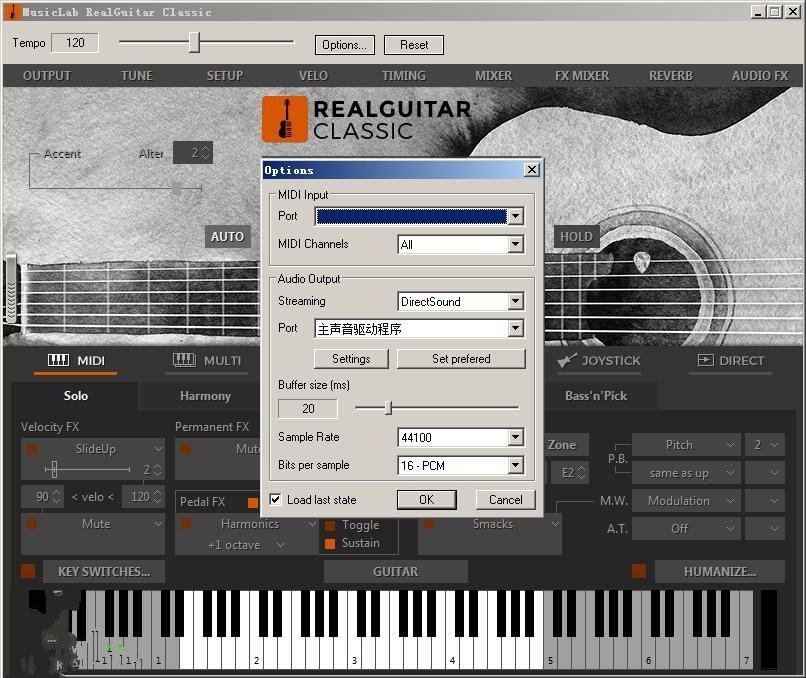Open the VELO tab
This screenshot has height=678, width=806.
[x=313, y=76]
